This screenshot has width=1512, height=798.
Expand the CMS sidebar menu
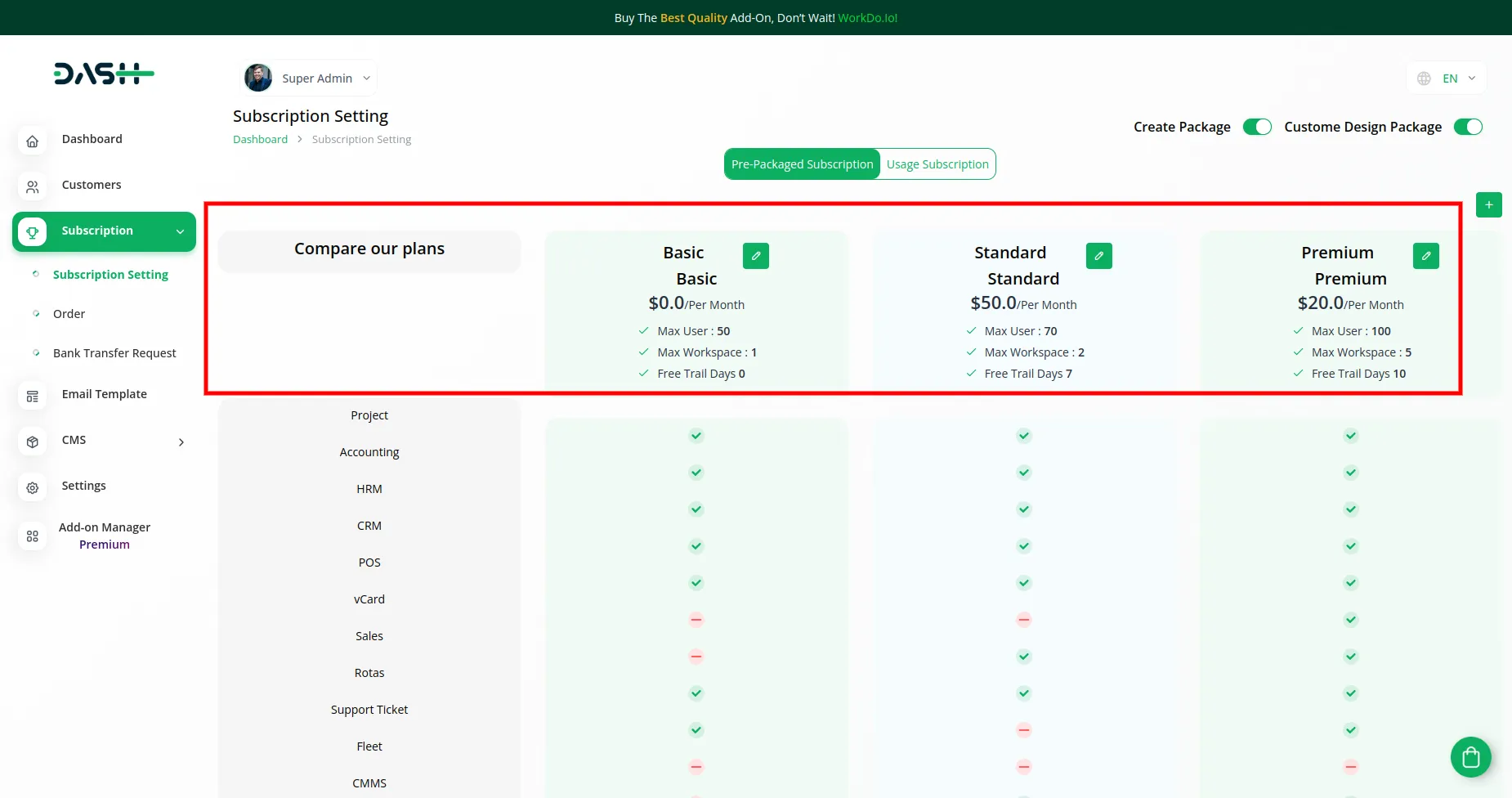click(181, 442)
